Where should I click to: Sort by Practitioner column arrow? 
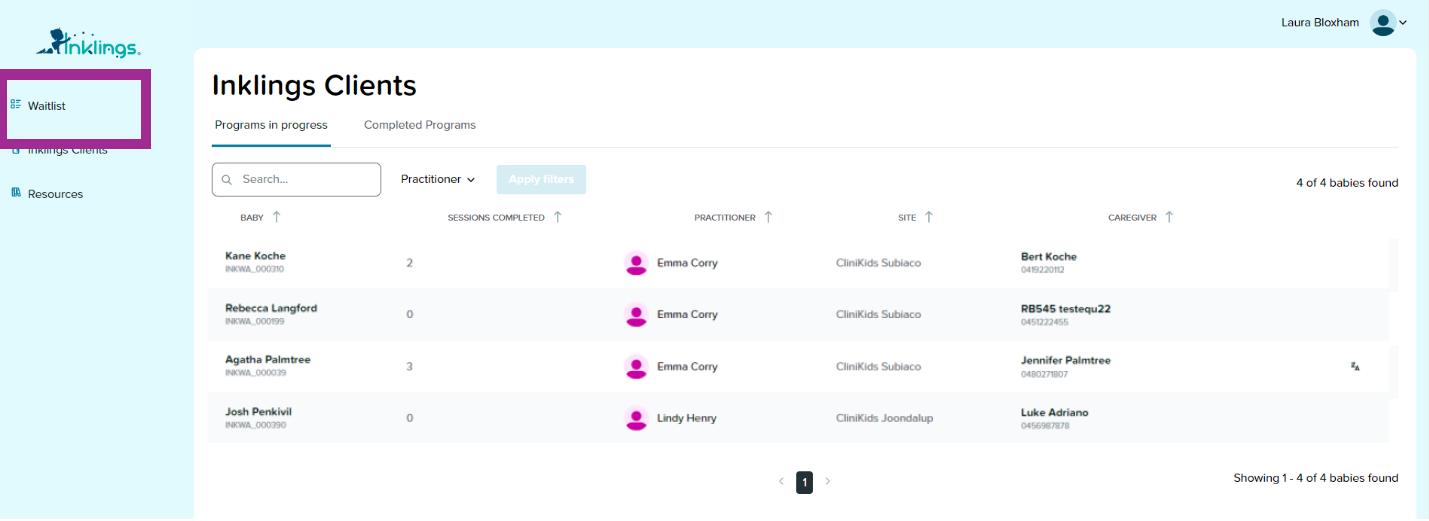point(768,217)
